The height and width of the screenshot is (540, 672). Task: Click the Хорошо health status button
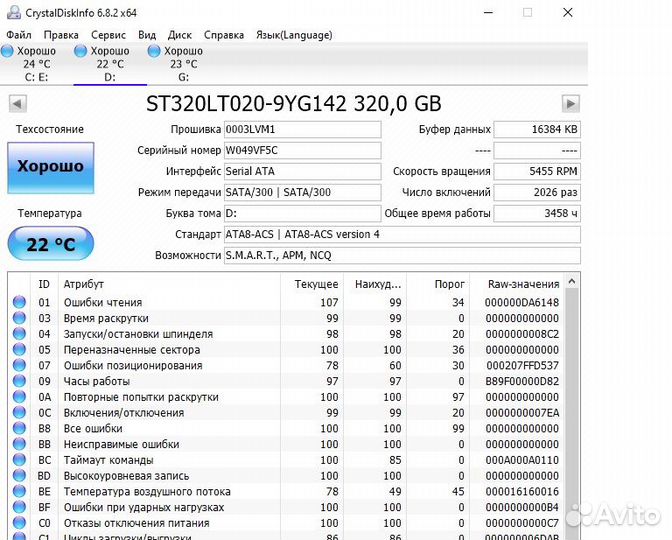(51, 168)
